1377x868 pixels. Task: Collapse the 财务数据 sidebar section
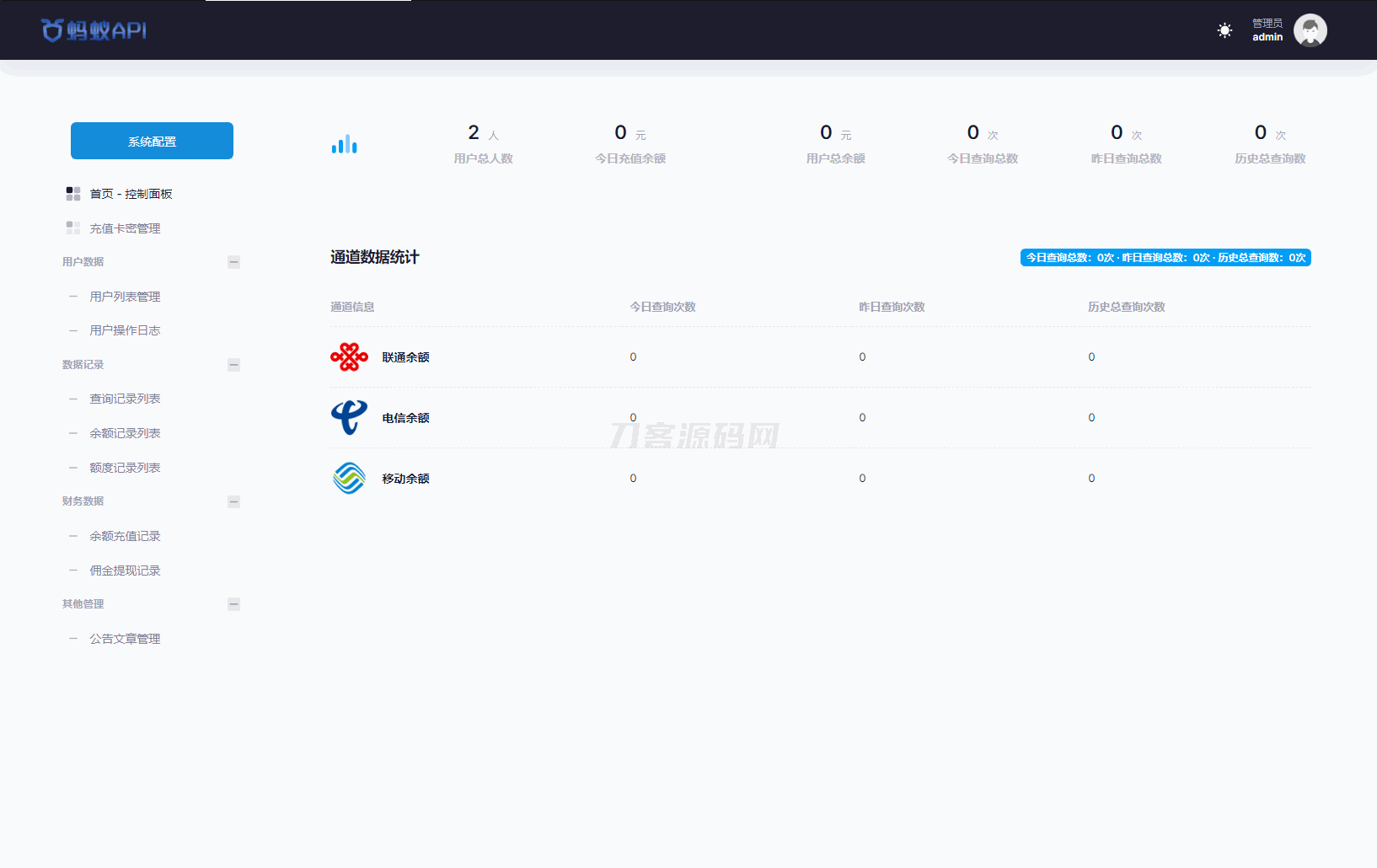click(233, 501)
